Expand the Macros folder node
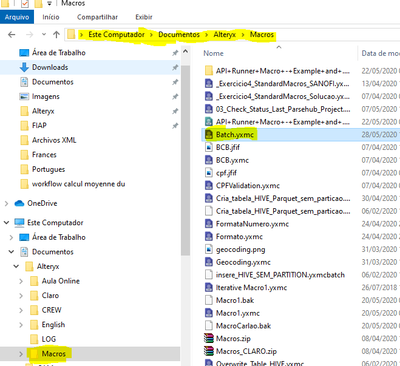Screen dimensions: 400x366 click(21, 354)
